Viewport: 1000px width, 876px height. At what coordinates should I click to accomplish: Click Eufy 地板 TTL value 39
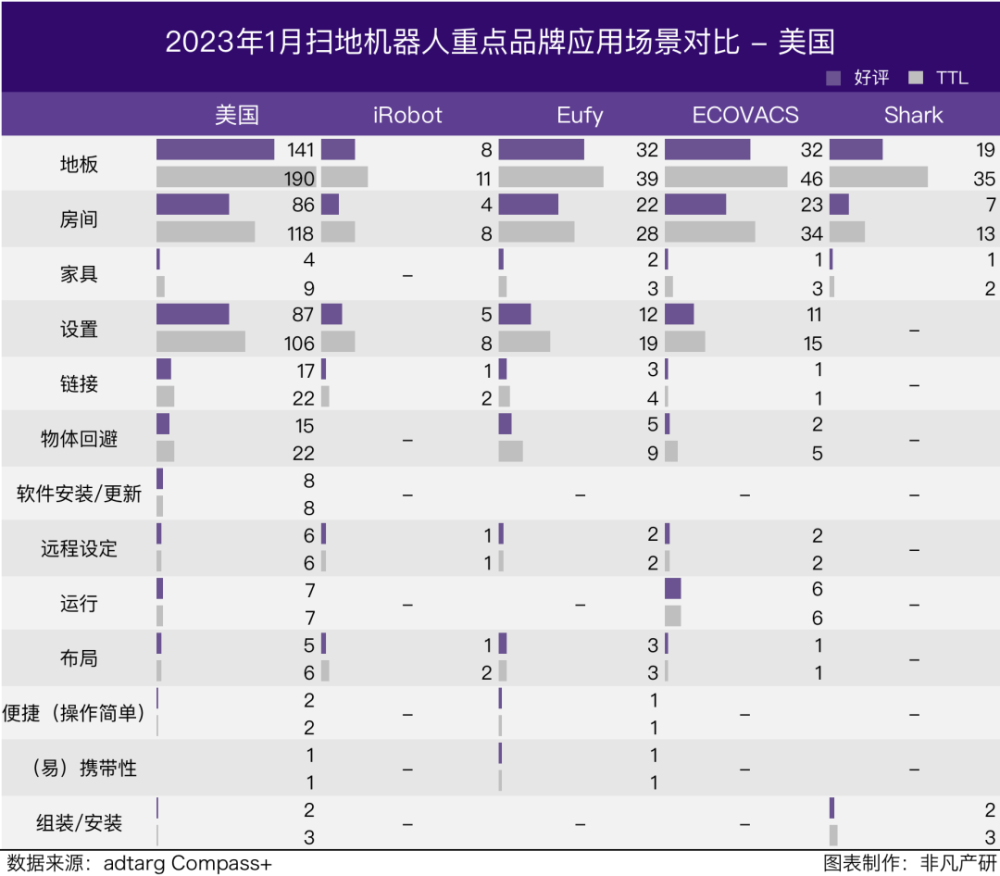647,179
